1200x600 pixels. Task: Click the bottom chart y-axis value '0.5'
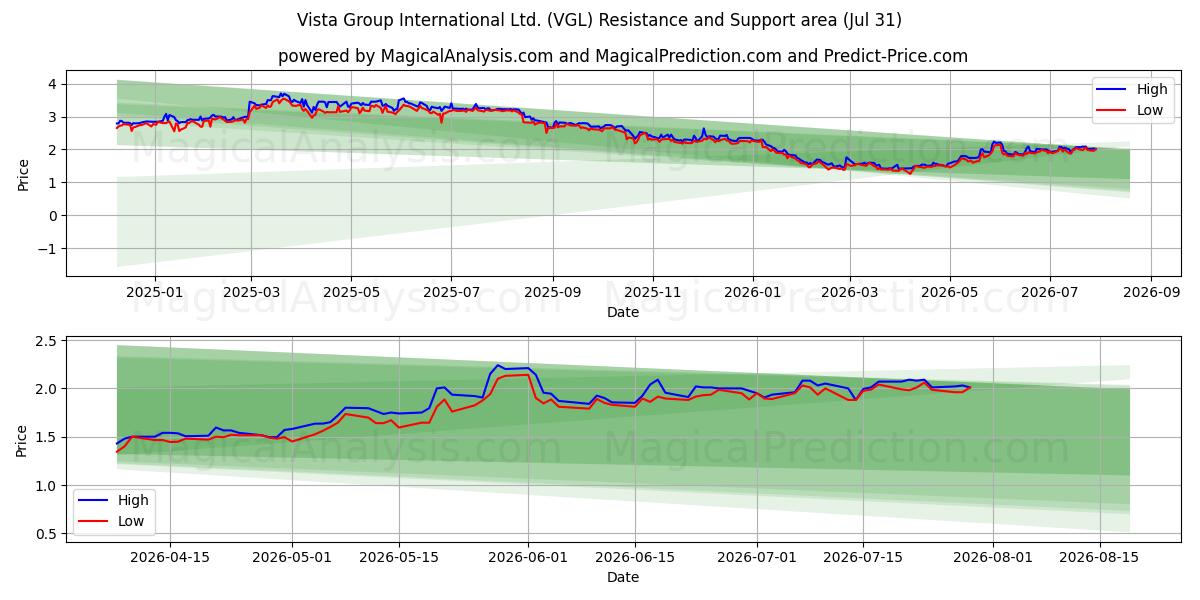point(48,535)
